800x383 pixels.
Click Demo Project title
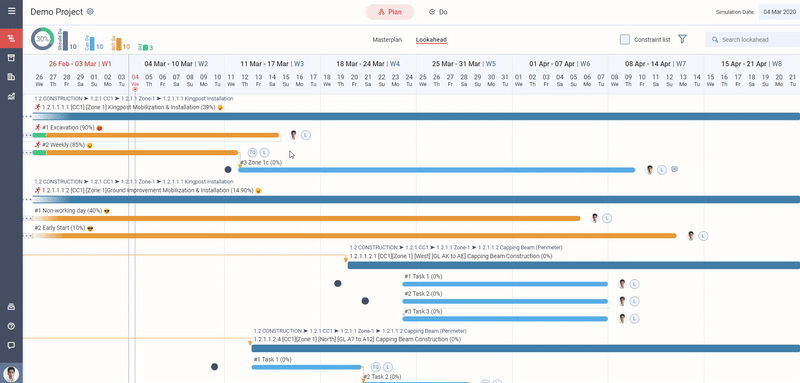coord(57,12)
